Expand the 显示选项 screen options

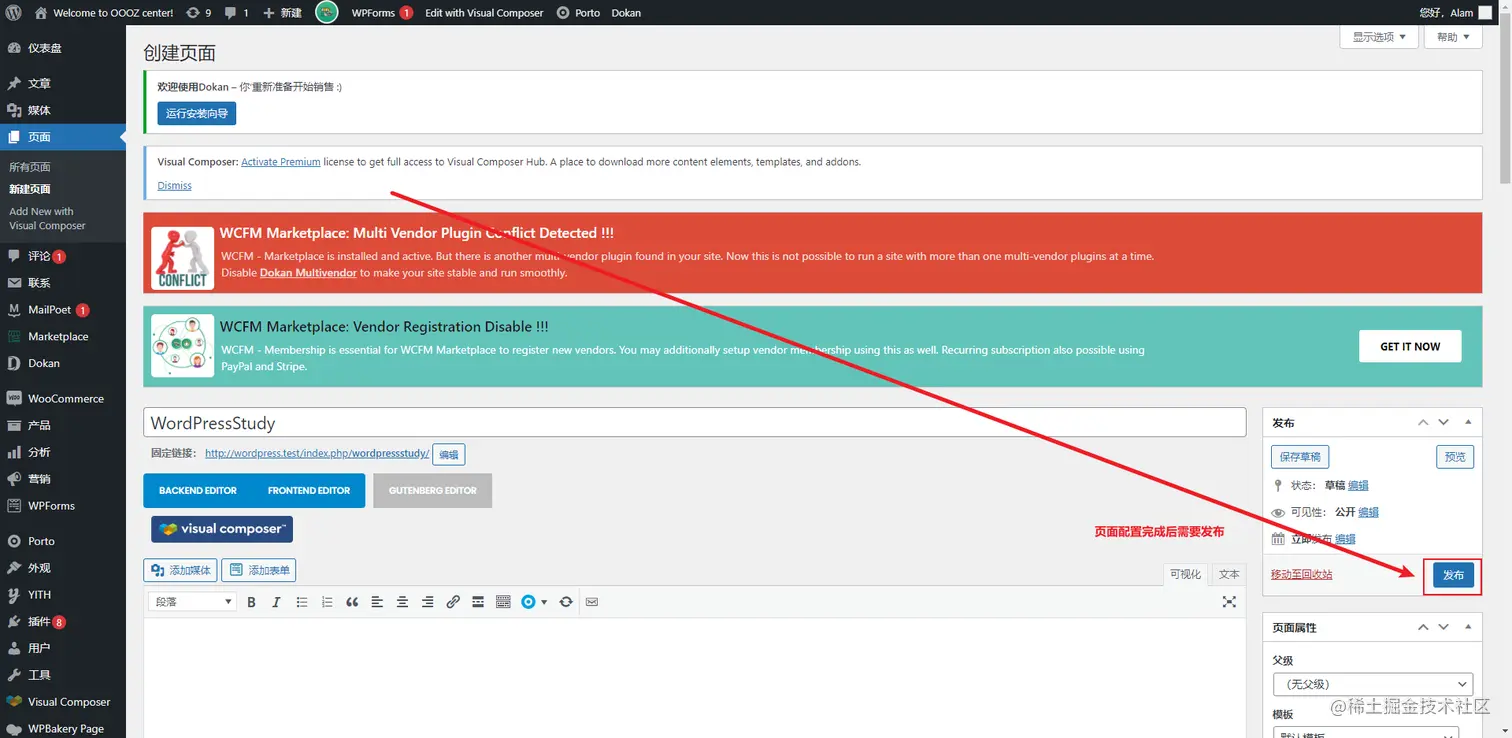pos(1379,37)
